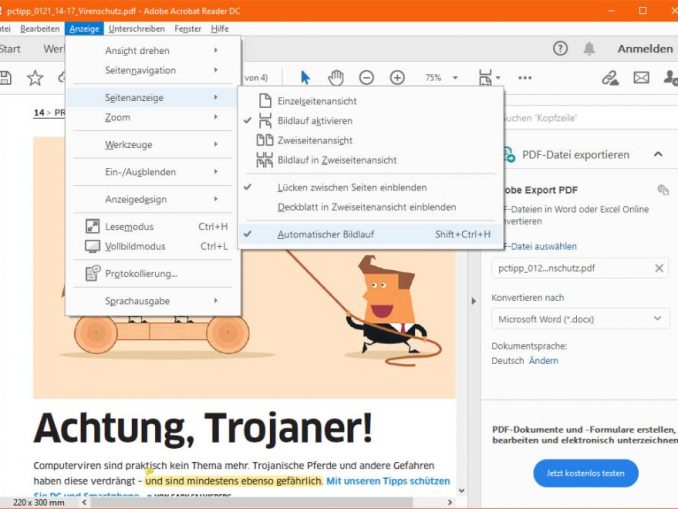The height and width of the screenshot is (509, 678).
Task: Bookmark file with the star icon
Action: pyautogui.click(x=35, y=78)
